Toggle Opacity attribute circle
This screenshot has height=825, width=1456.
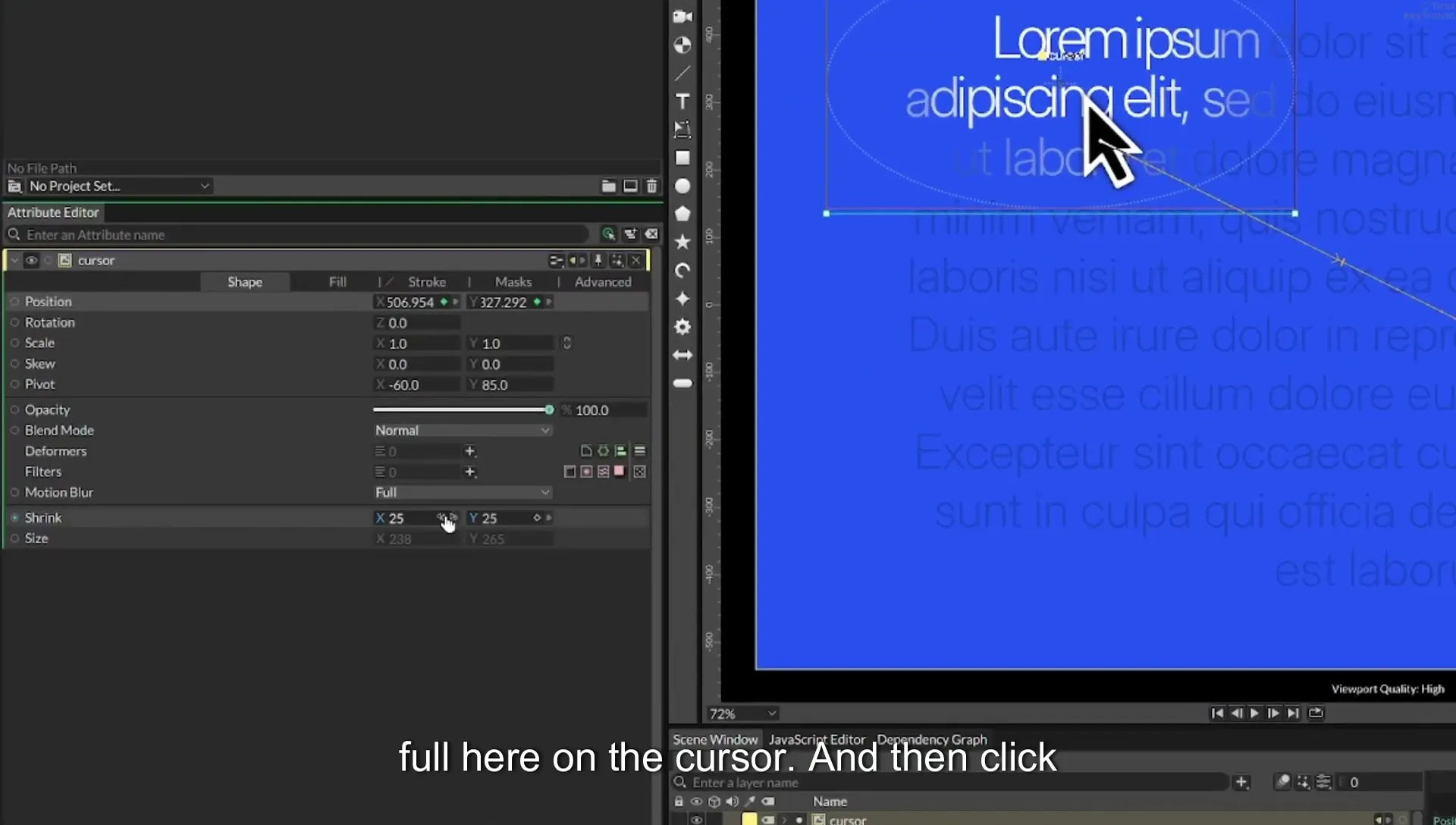14,409
